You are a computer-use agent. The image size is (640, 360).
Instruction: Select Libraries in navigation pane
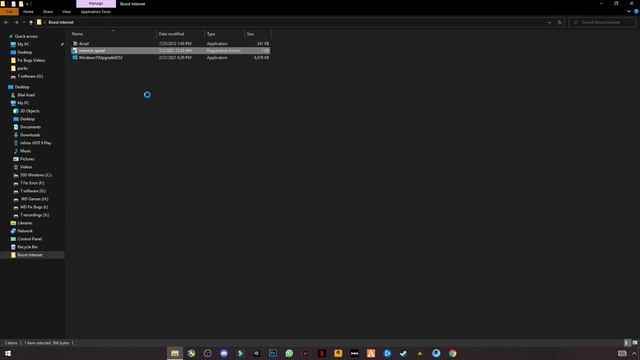[x=24, y=223]
